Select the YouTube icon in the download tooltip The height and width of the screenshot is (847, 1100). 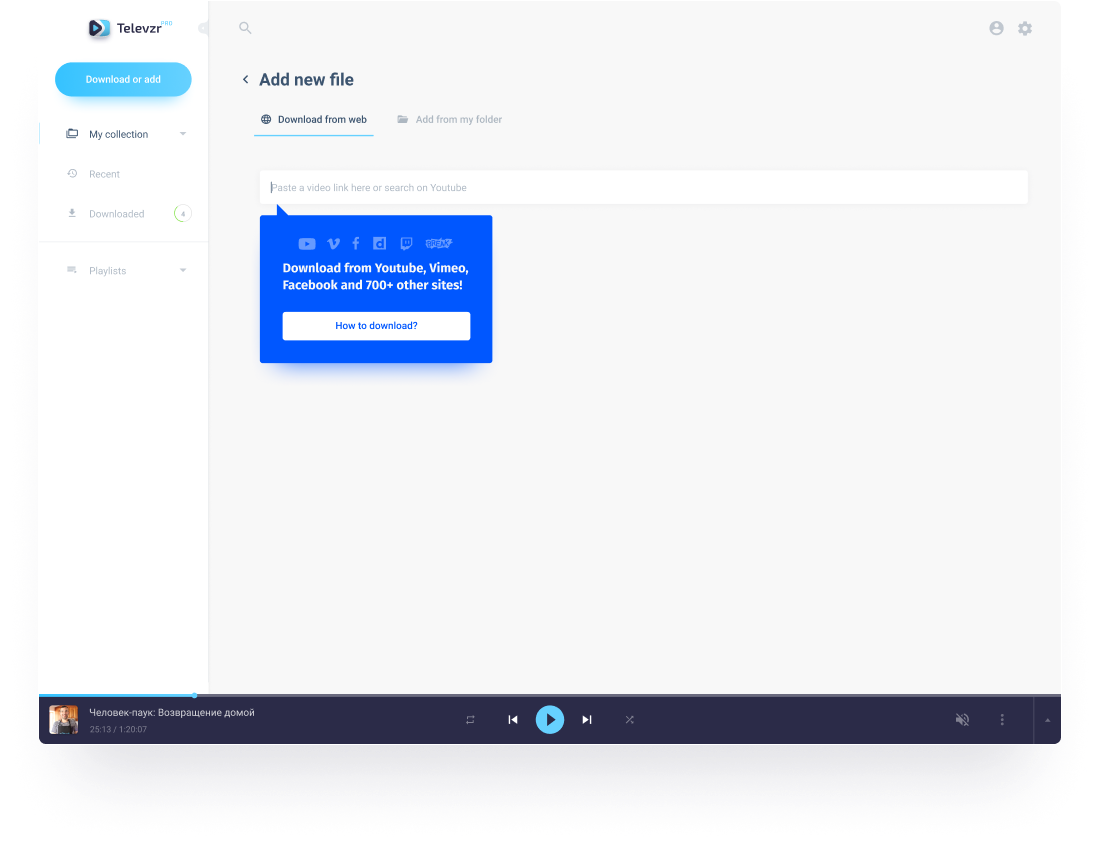tap(307, 243)
